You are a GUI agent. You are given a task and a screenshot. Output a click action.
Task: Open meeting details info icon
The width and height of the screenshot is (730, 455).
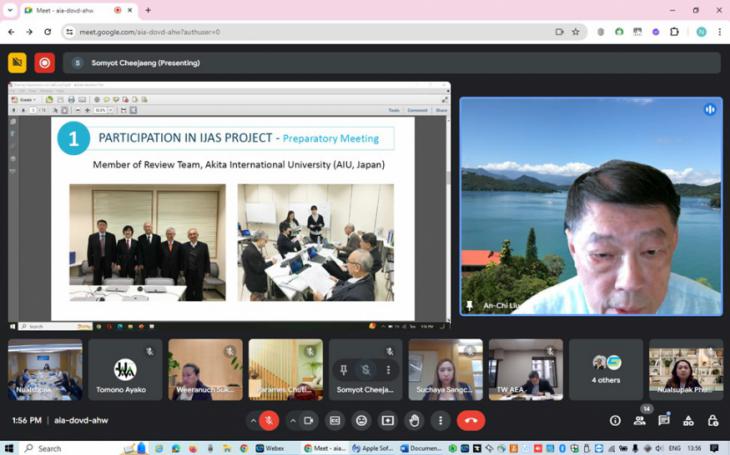tap(615, 421)
